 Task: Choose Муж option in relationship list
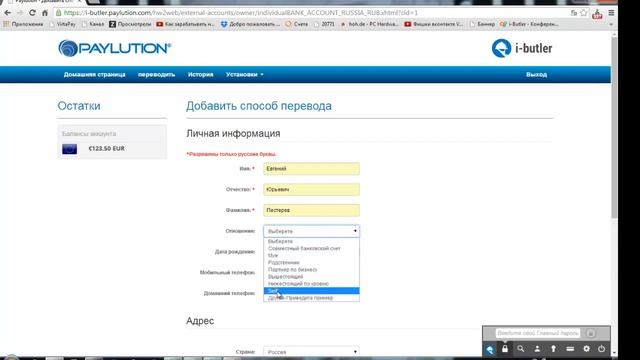click(x=311, y=256)
